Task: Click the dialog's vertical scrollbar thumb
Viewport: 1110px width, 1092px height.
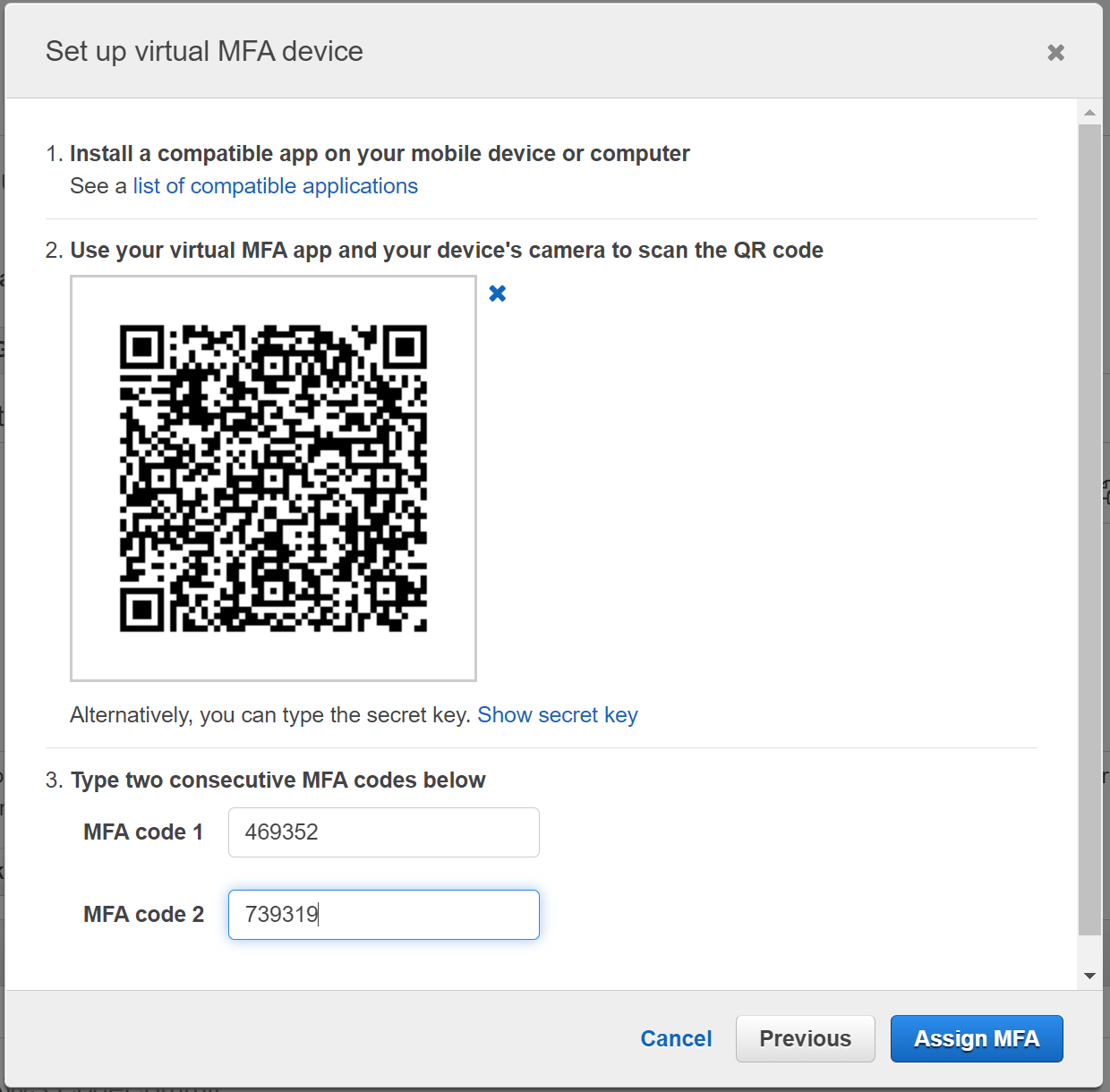Action: 1089,528
